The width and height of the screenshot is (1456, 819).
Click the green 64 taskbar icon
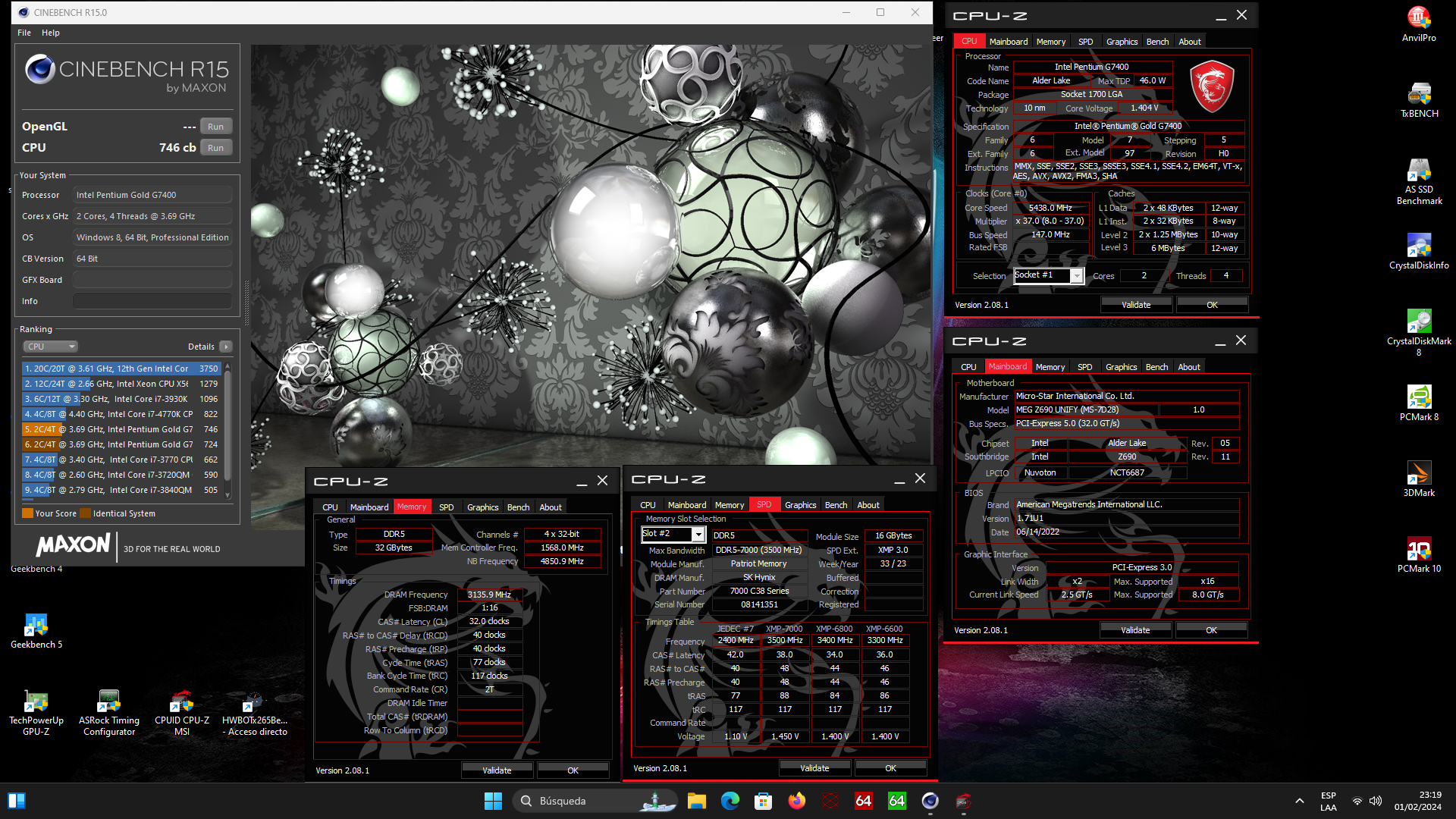coord(896,801)
